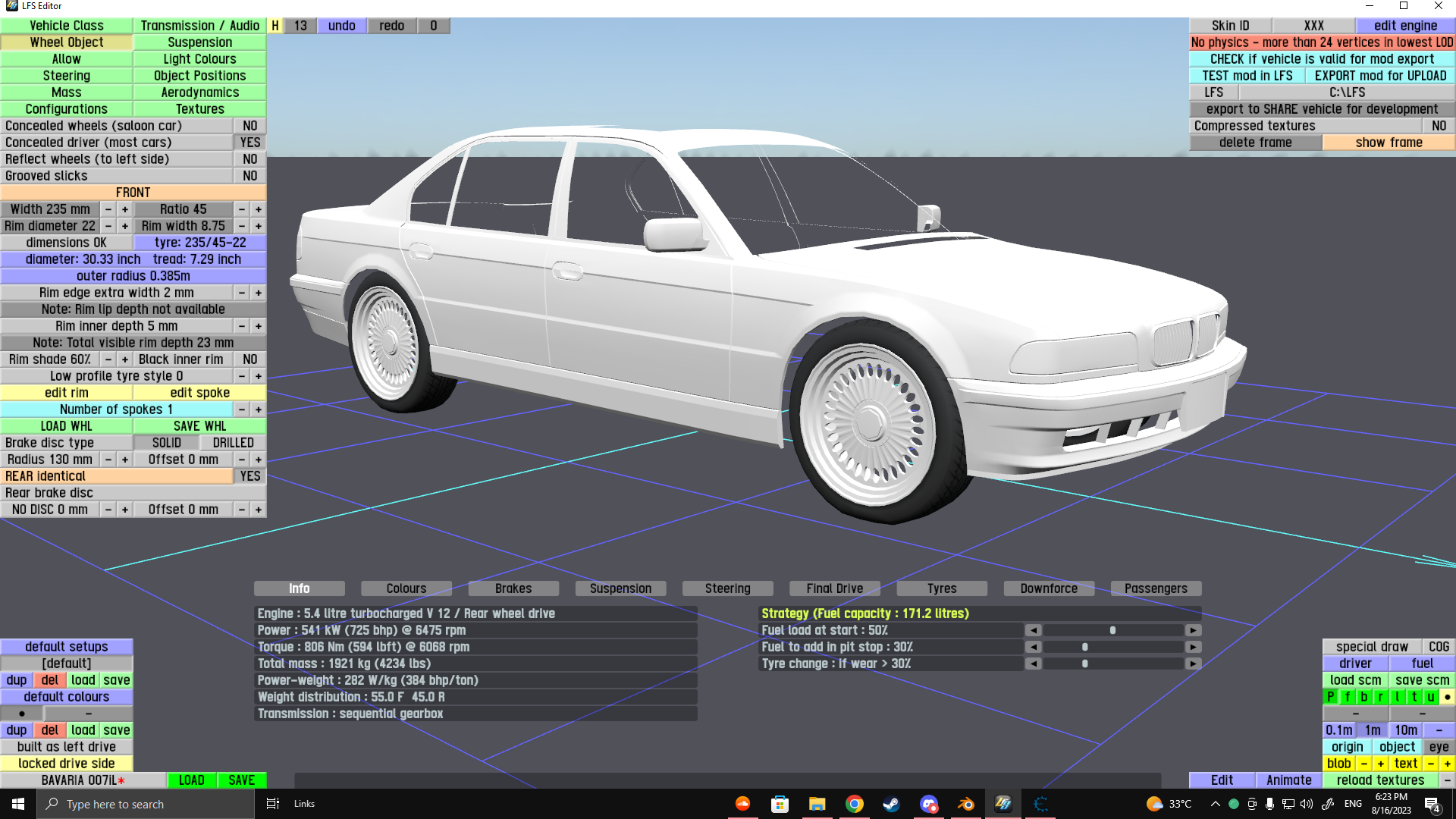
Task: Click fuel load left arrow
Action: pos(1033,630)
